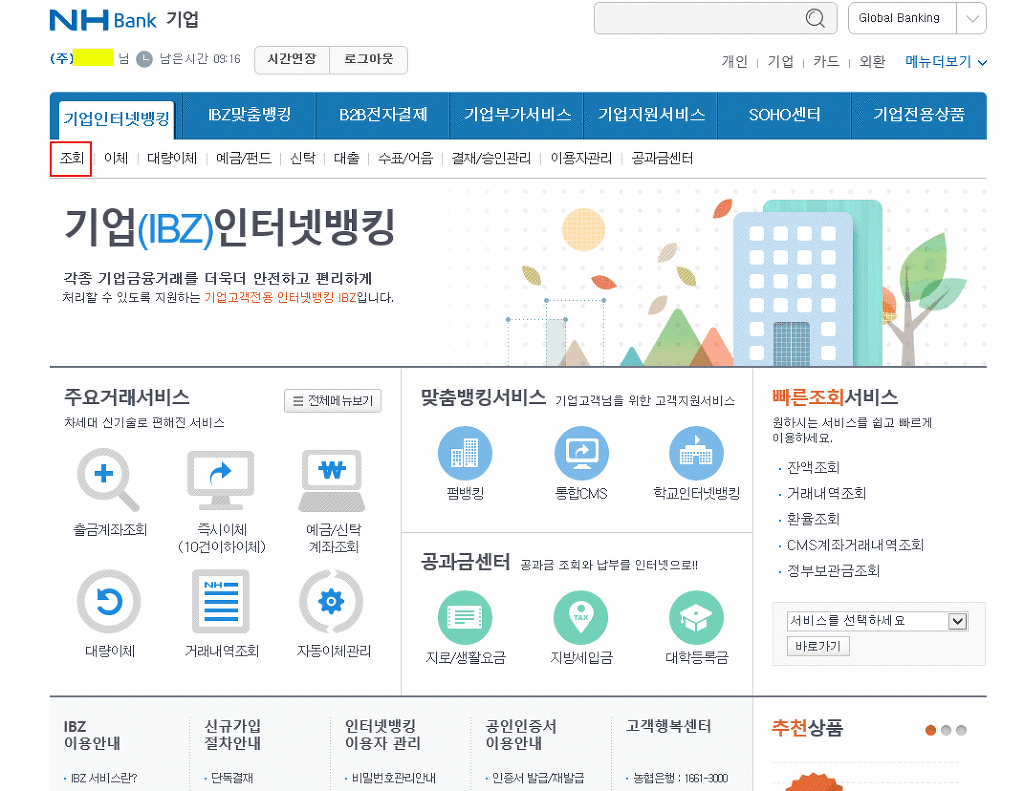Image resolution: width=1024 pixels, height=791 pixels.
Task: Click 로그아웃 button
Action: coord(368,59)
